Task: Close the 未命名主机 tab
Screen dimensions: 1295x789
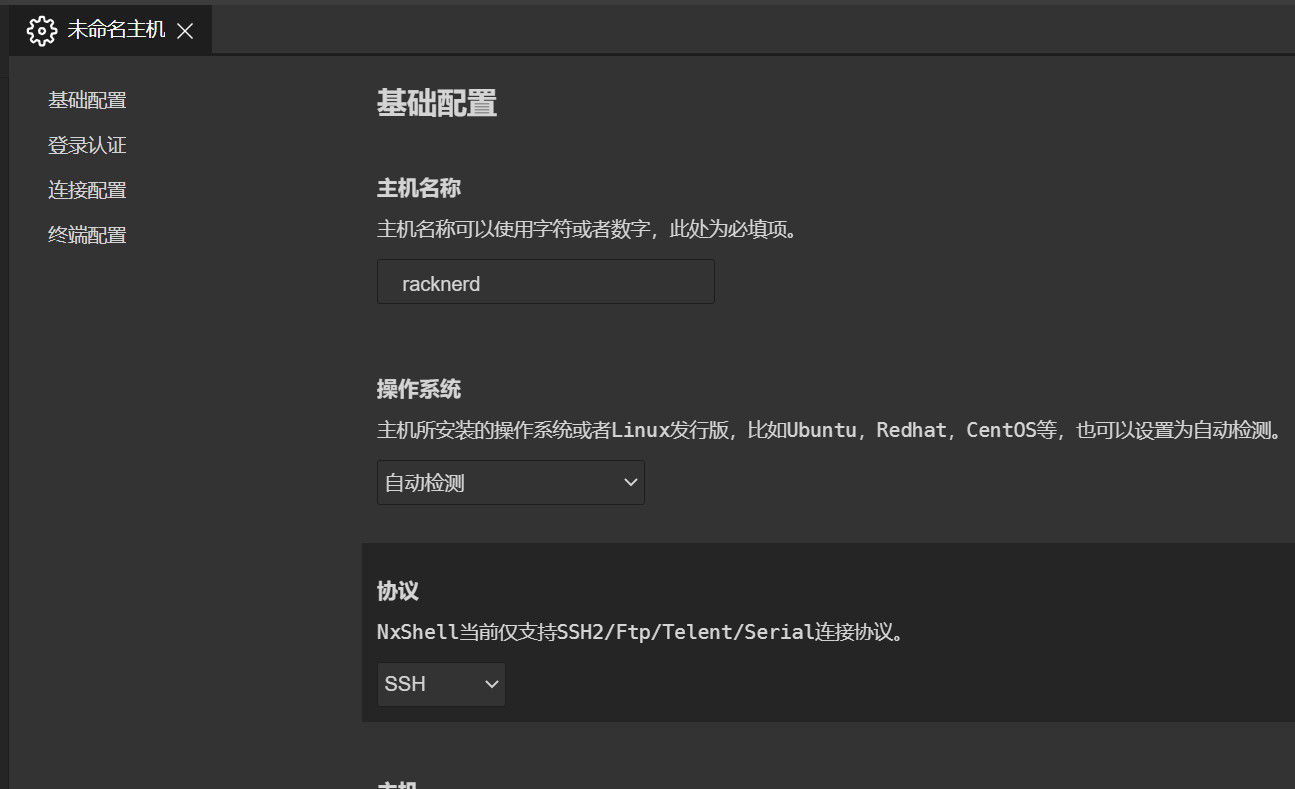Action: 185,31
